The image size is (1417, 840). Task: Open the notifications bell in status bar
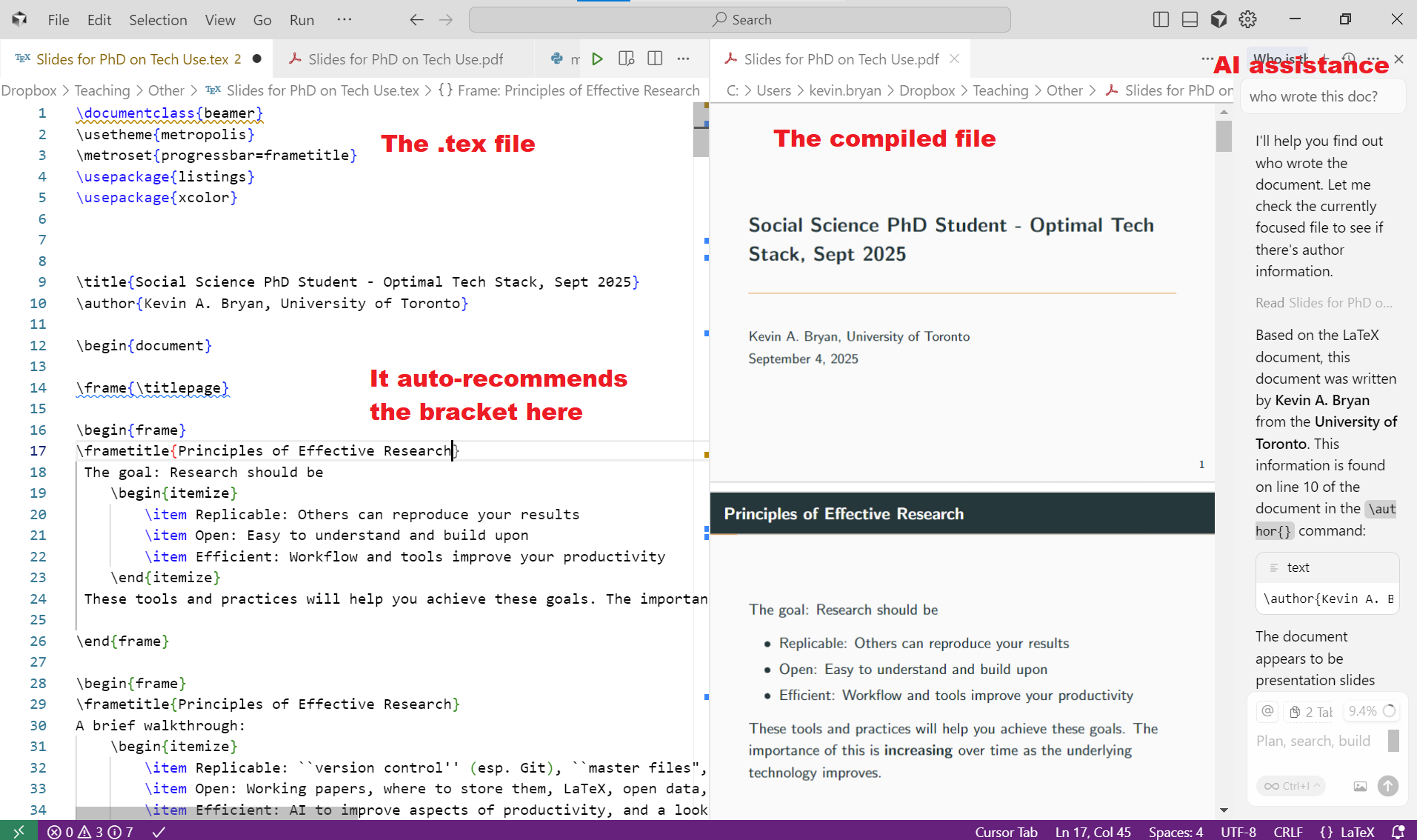(x=1398, y=832)
